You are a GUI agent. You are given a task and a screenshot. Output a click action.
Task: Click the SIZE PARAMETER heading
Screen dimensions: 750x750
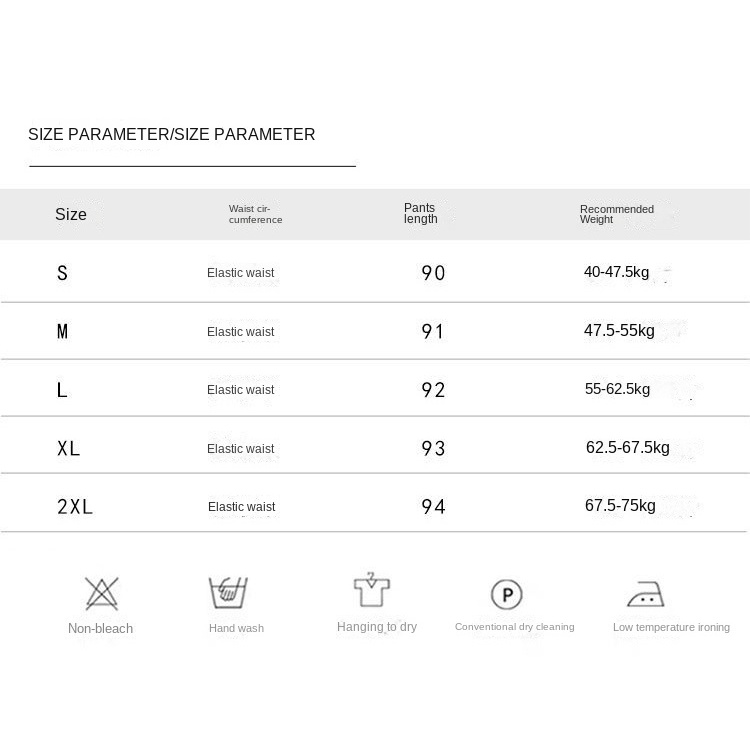click(x=171, y=135)
